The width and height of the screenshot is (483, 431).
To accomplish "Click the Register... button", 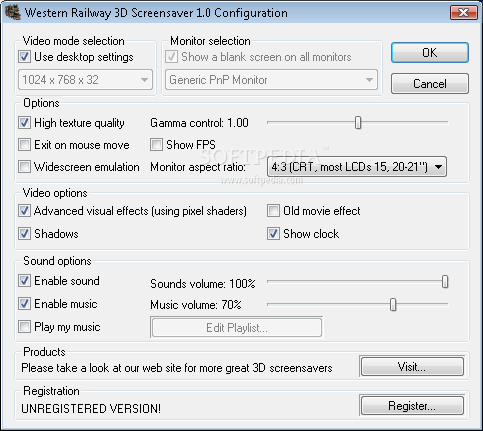I will click(412, 406).
